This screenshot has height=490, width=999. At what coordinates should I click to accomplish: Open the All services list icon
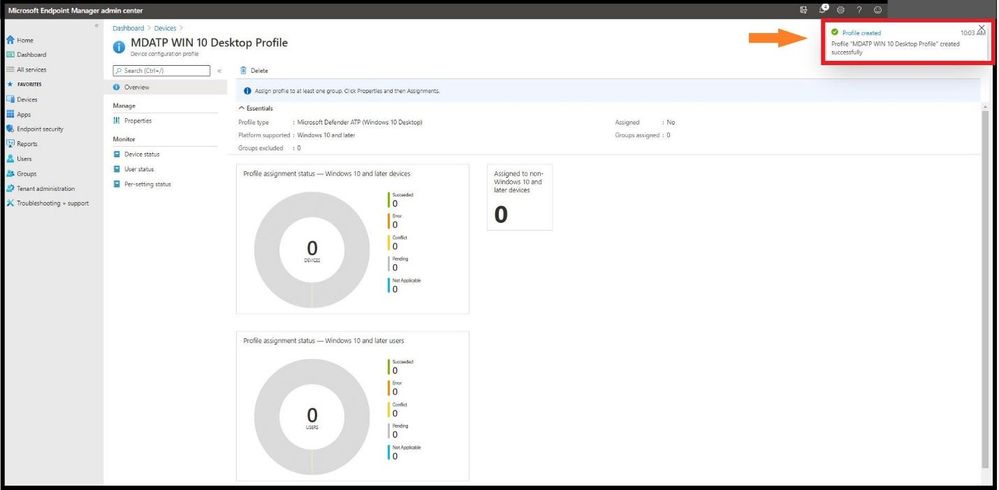10,69
